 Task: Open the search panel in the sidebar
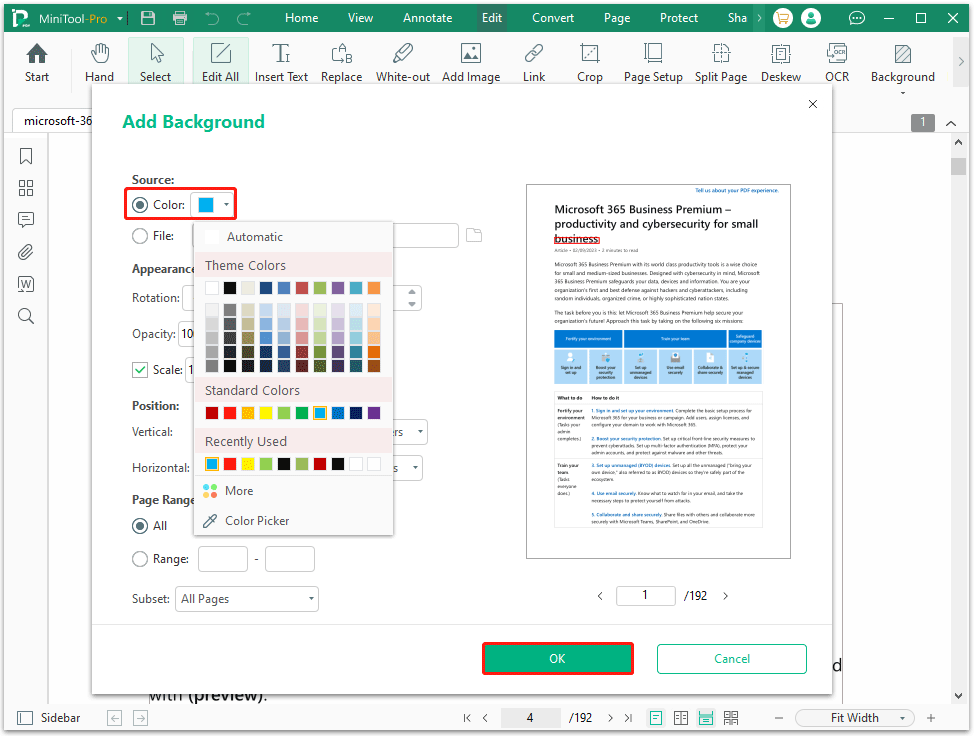25,316
